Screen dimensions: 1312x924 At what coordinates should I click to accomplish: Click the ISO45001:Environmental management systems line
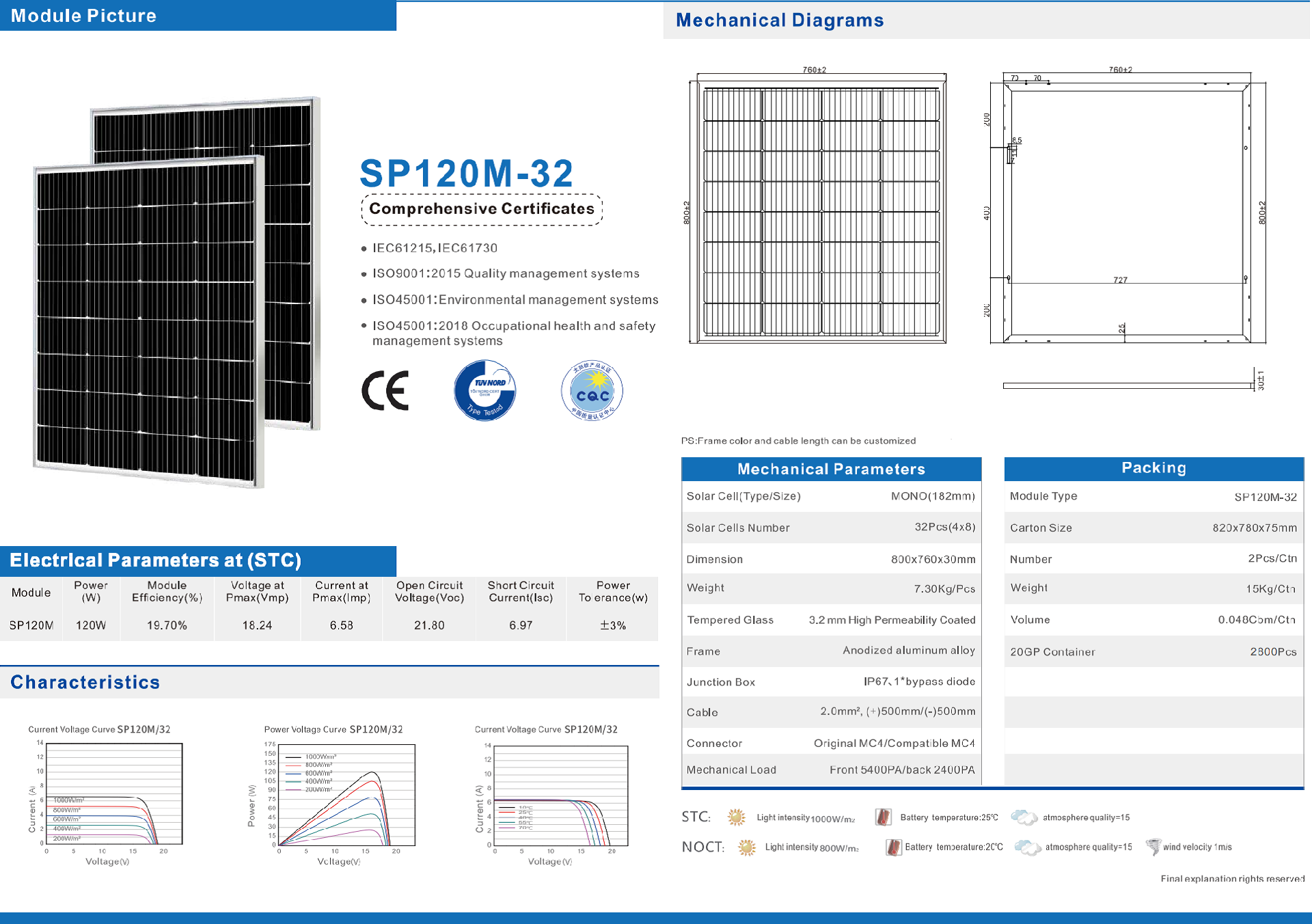(x=515, y=300)
